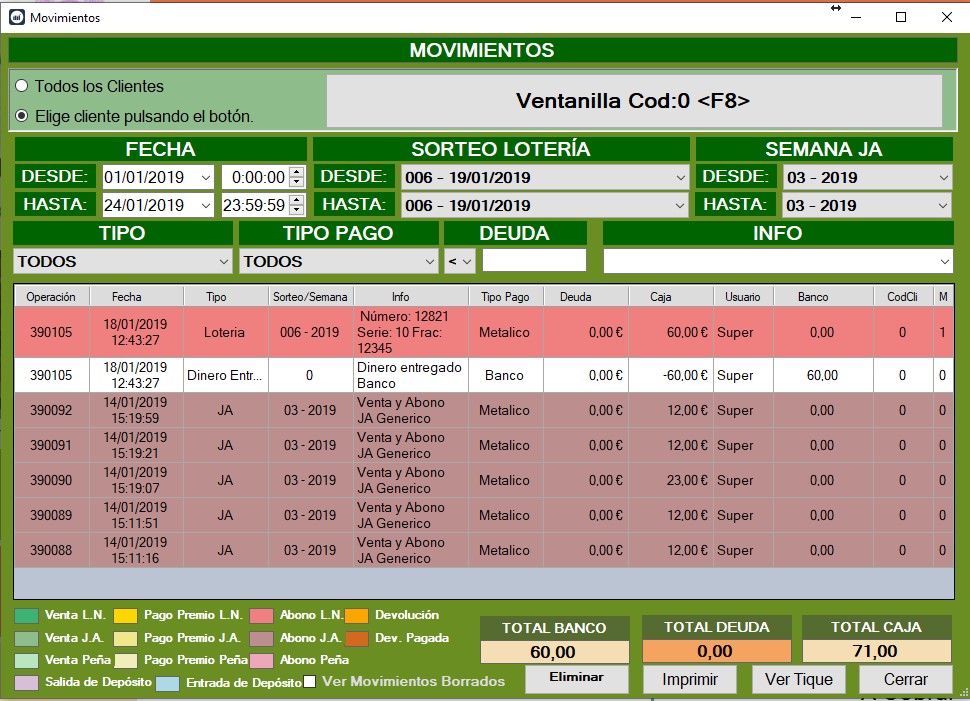Sort by the Info column header
Image resolution: width=970 pixels, height=701 pixels.
tap(411, 297)
